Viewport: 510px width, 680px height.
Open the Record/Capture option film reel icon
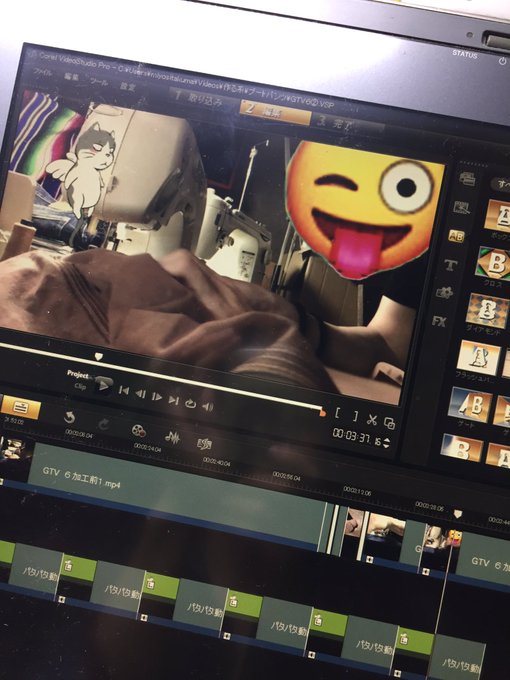click(138, 431)
